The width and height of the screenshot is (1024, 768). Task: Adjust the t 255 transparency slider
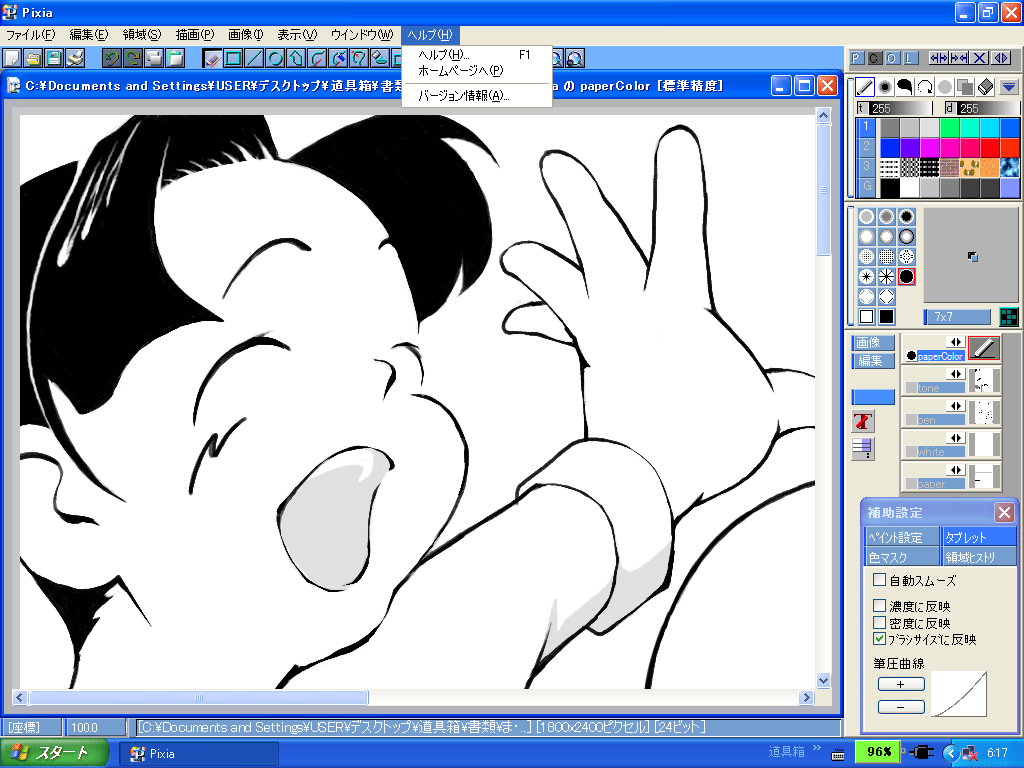(893, 108)
